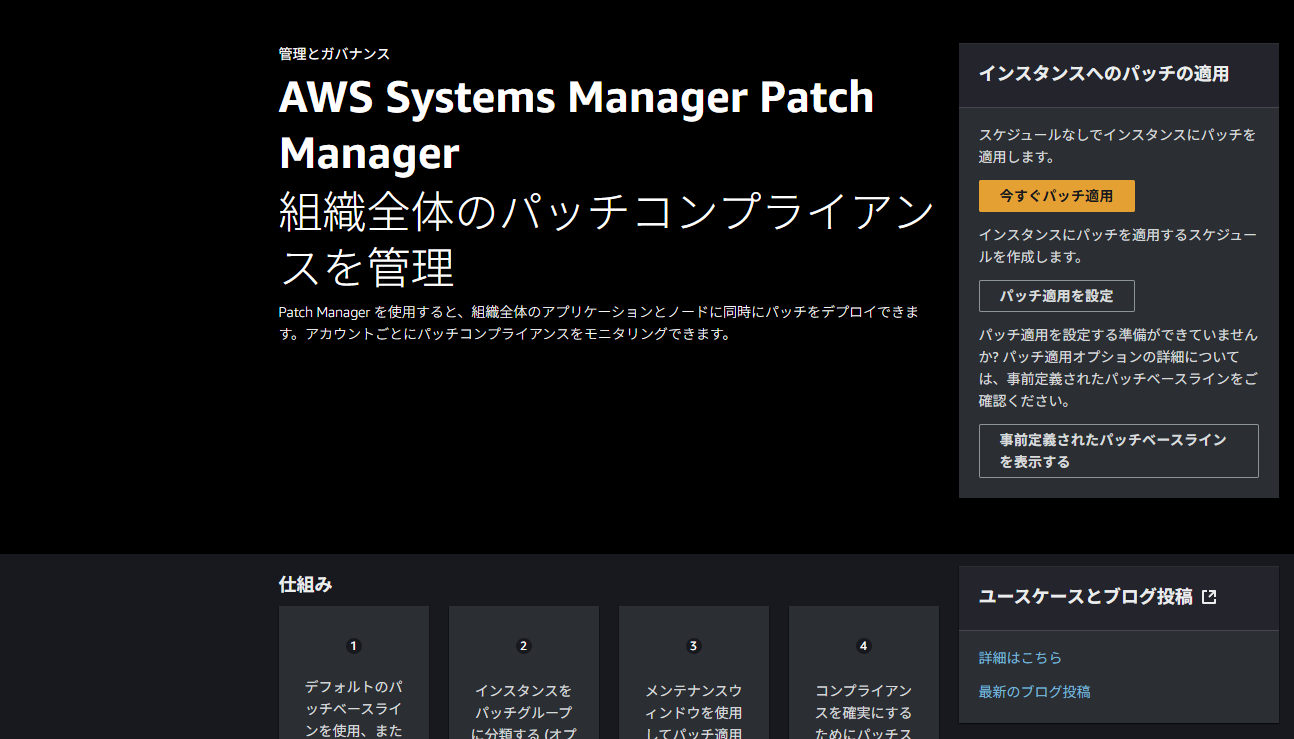
Task: Click the パッチ適用を設定する準備ができていませんか paragraph
Action: pos(1118,368)
